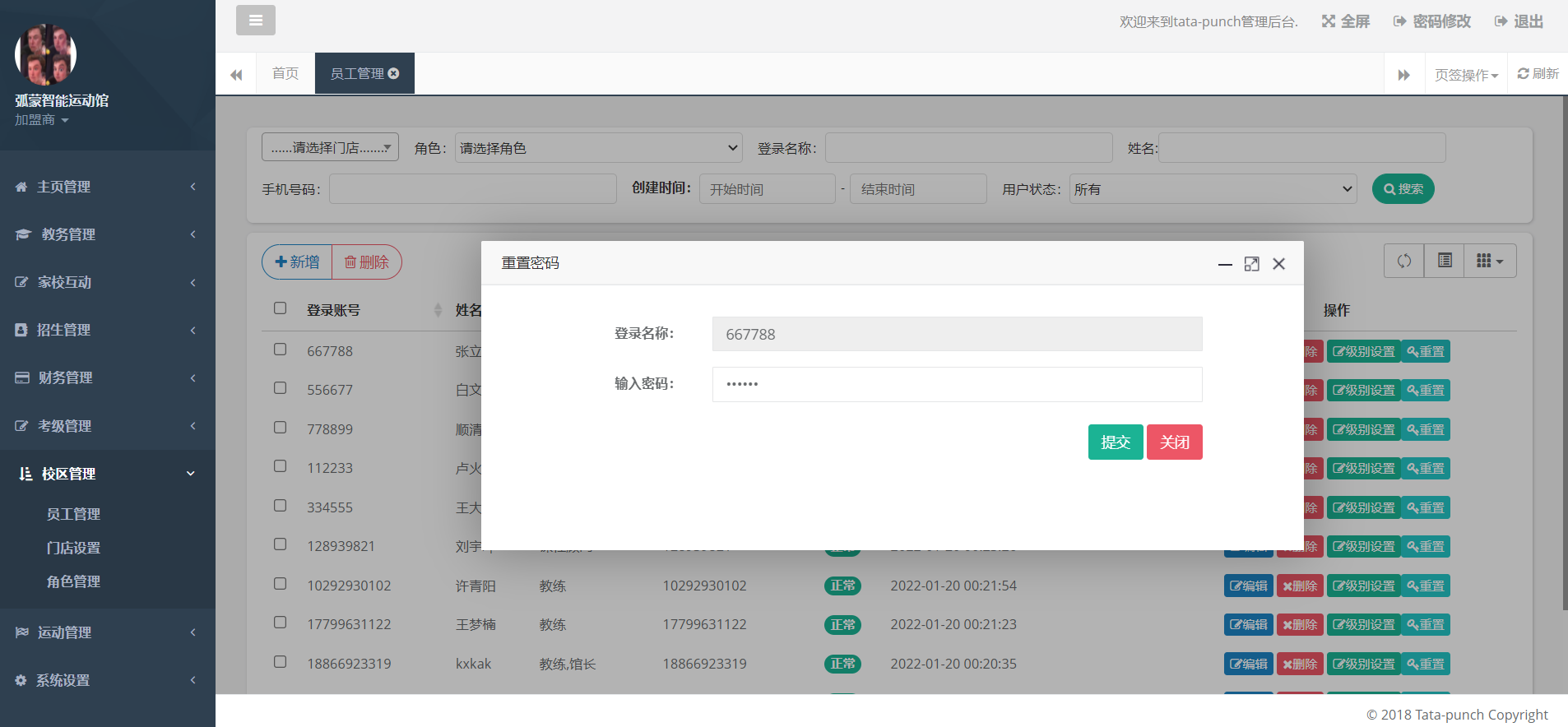Click the hamburger menu toggle icon

[255, 21]
